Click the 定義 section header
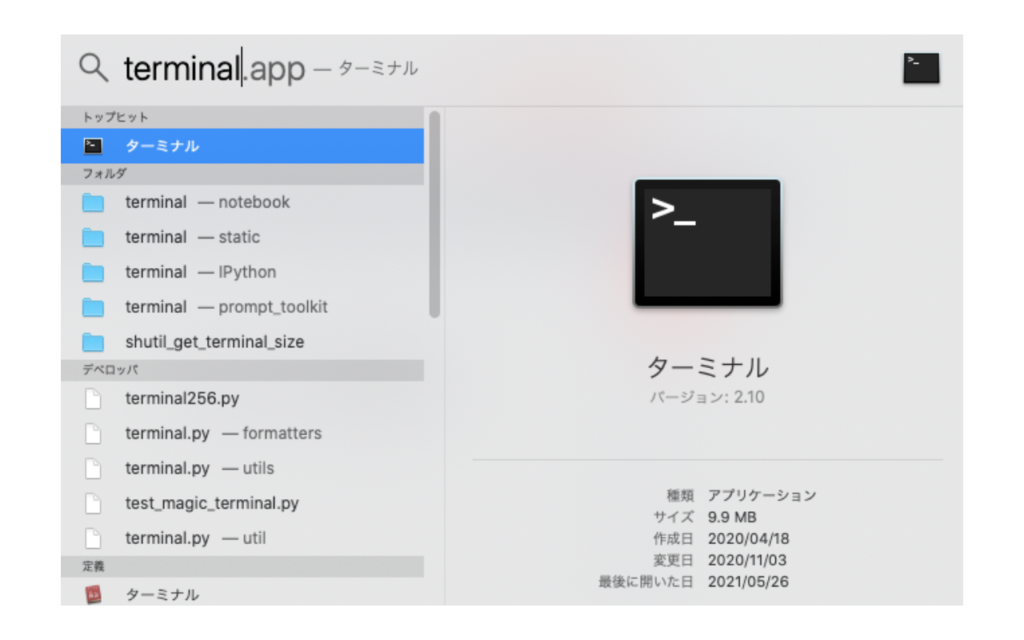Screen dimensions: 1024x640 pos(242,567)
